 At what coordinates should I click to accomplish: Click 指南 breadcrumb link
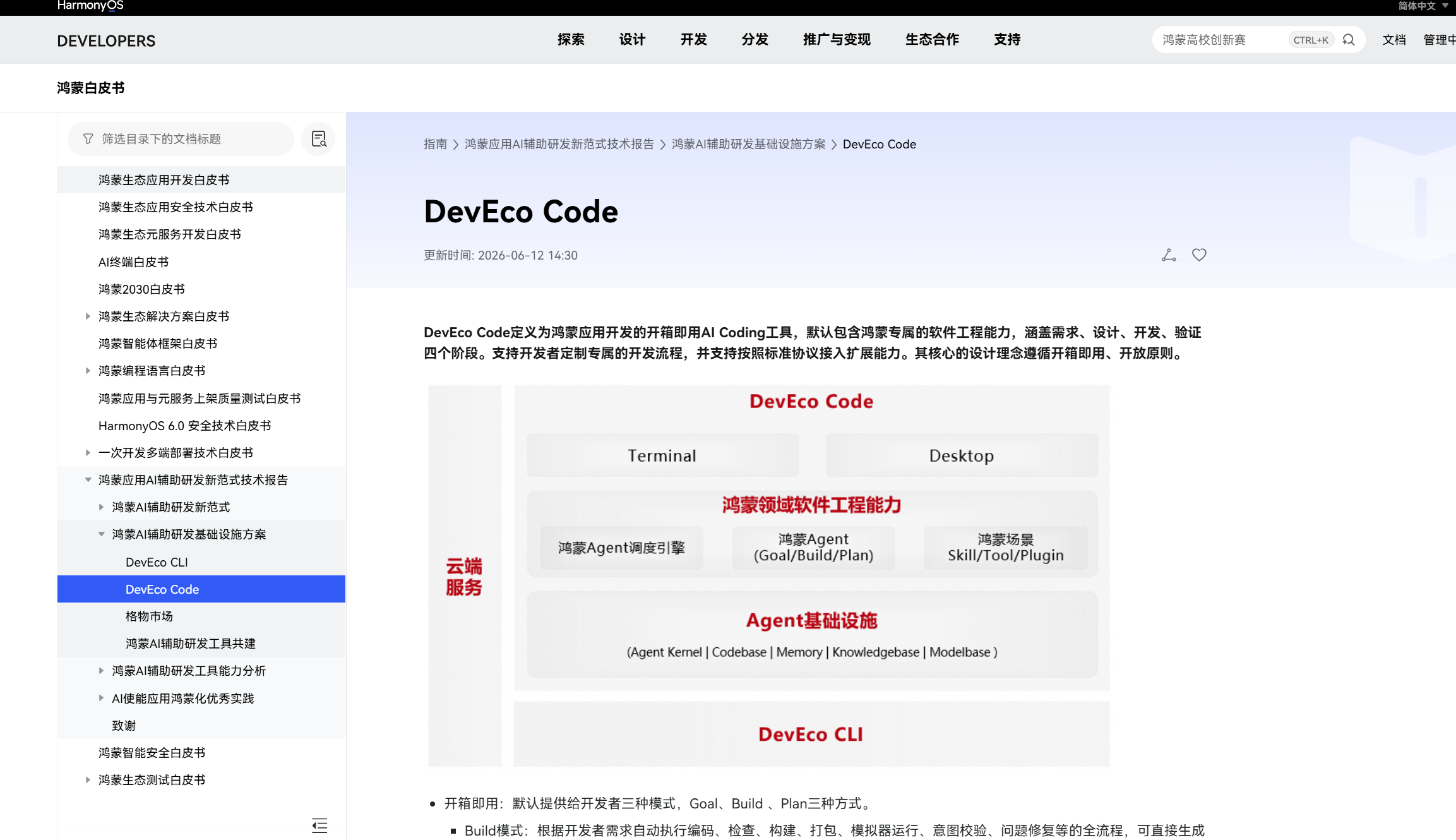click(x=435, y=144)
